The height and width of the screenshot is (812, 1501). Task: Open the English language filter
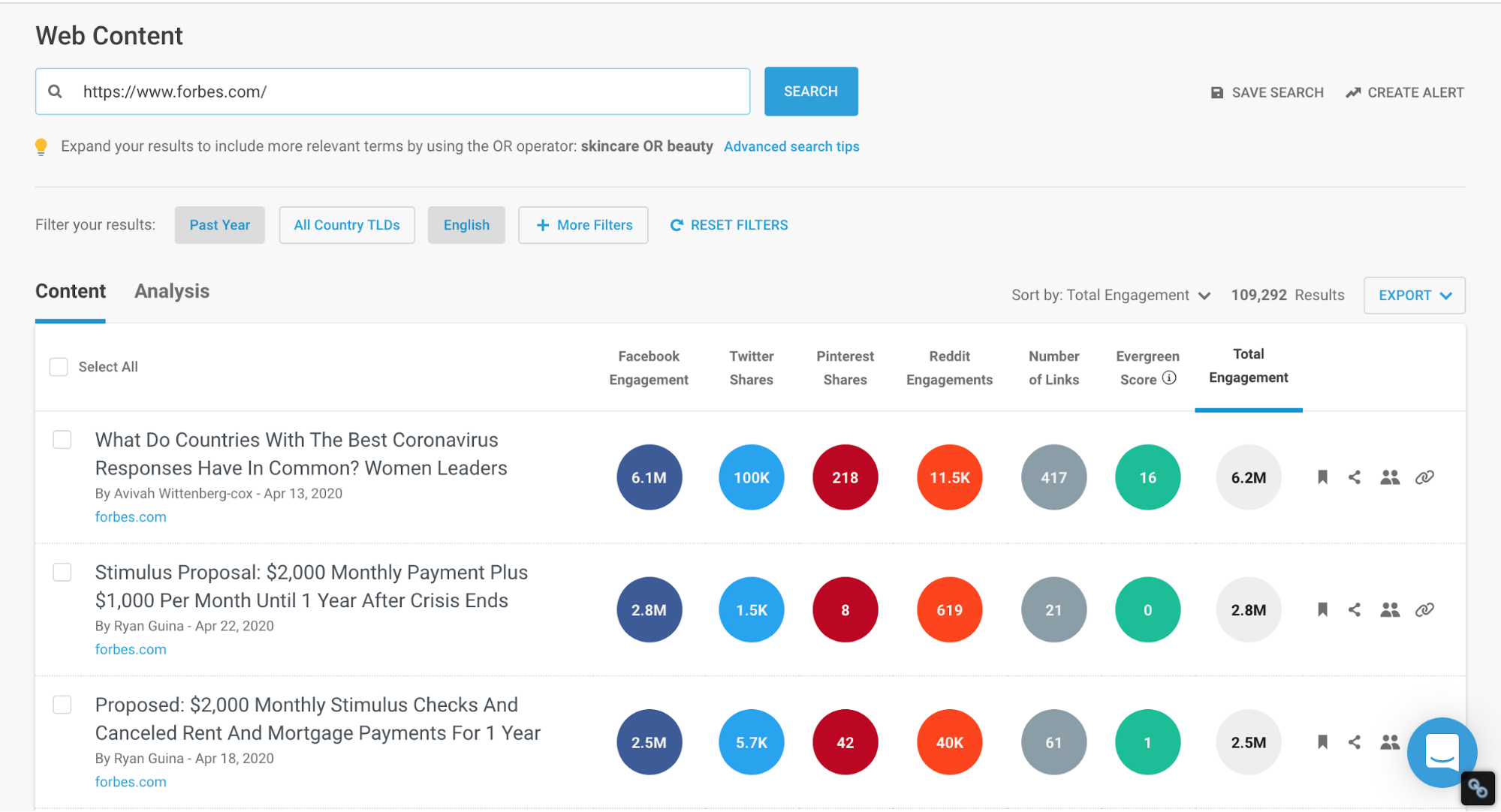click(x=466, y=225)
